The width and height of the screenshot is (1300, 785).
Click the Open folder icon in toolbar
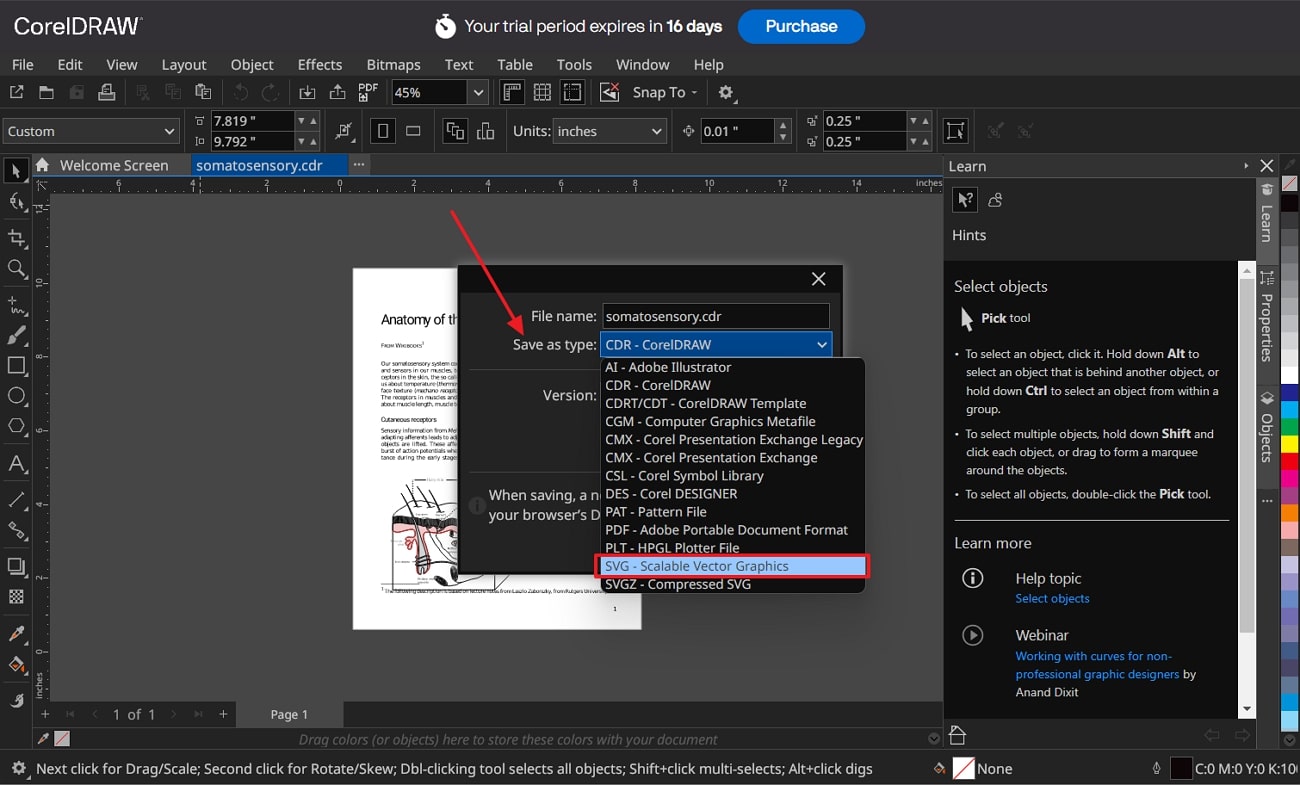tap(46, 92)
